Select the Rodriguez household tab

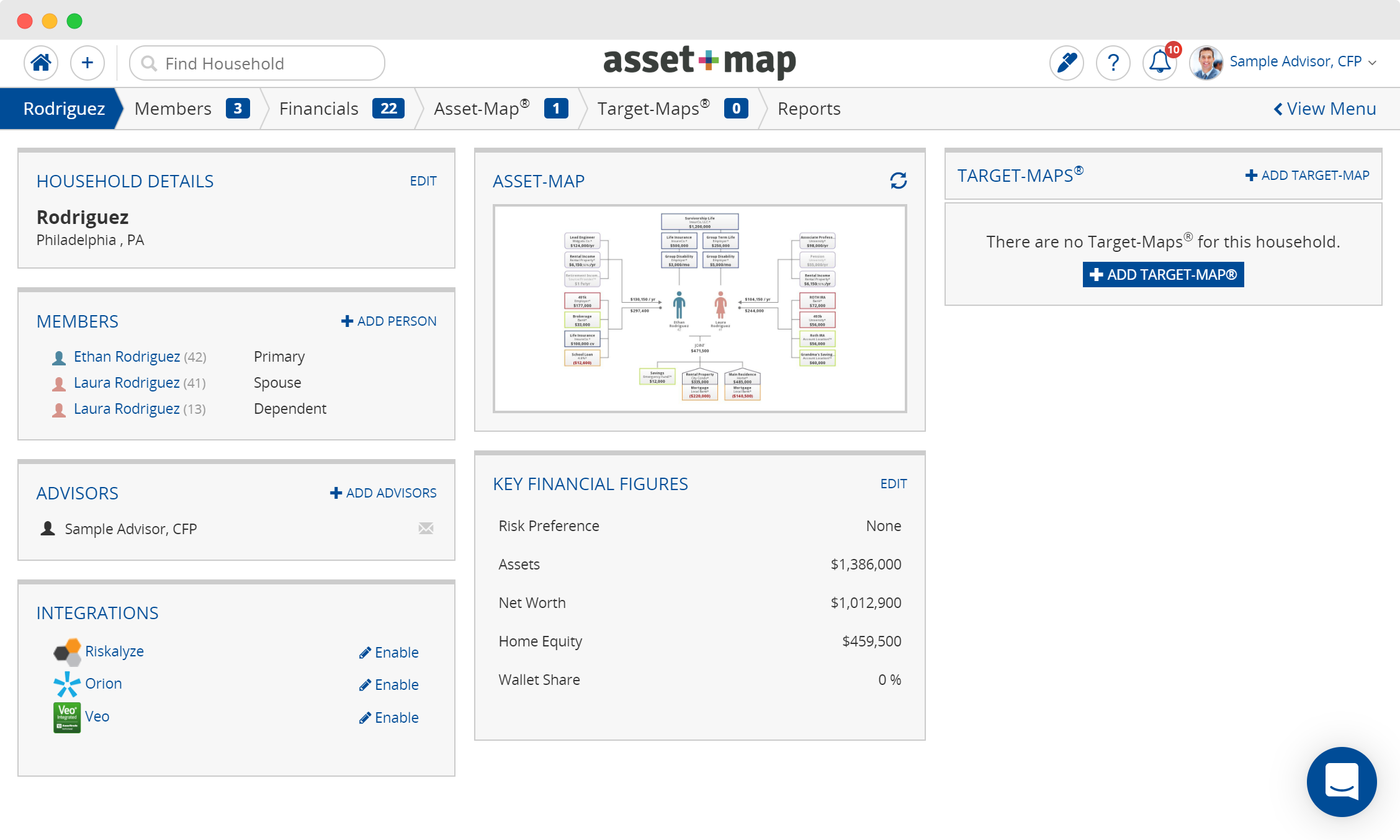[64, 109]
